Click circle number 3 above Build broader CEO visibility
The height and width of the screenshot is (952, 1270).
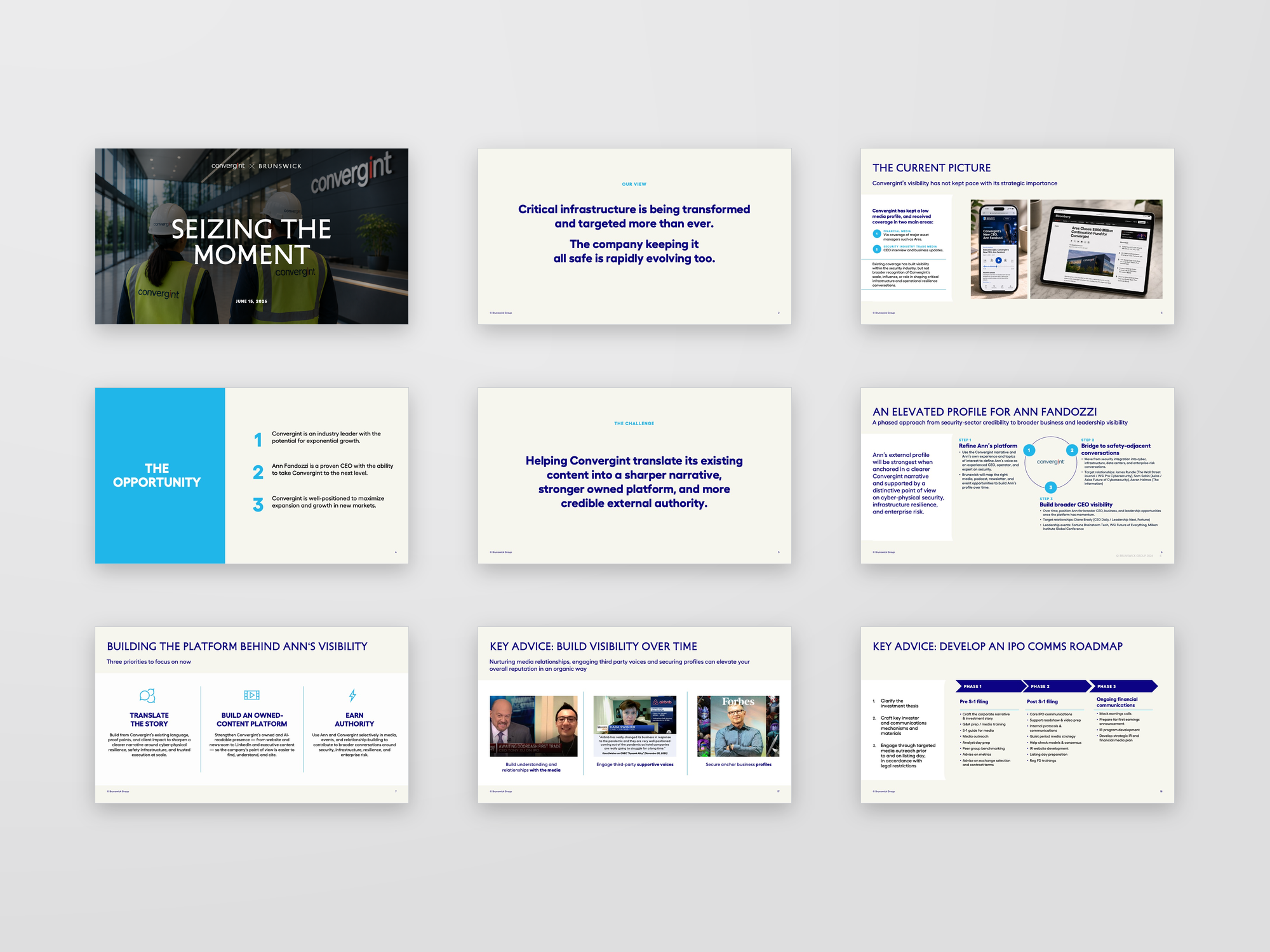pyautogui.click(x=1051, y=487)
